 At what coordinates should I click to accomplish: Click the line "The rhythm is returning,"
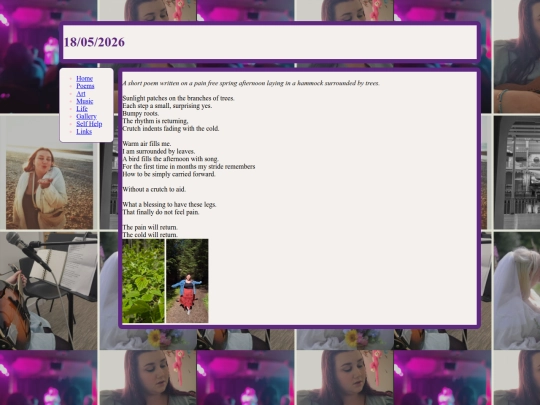tap(155, 121)
